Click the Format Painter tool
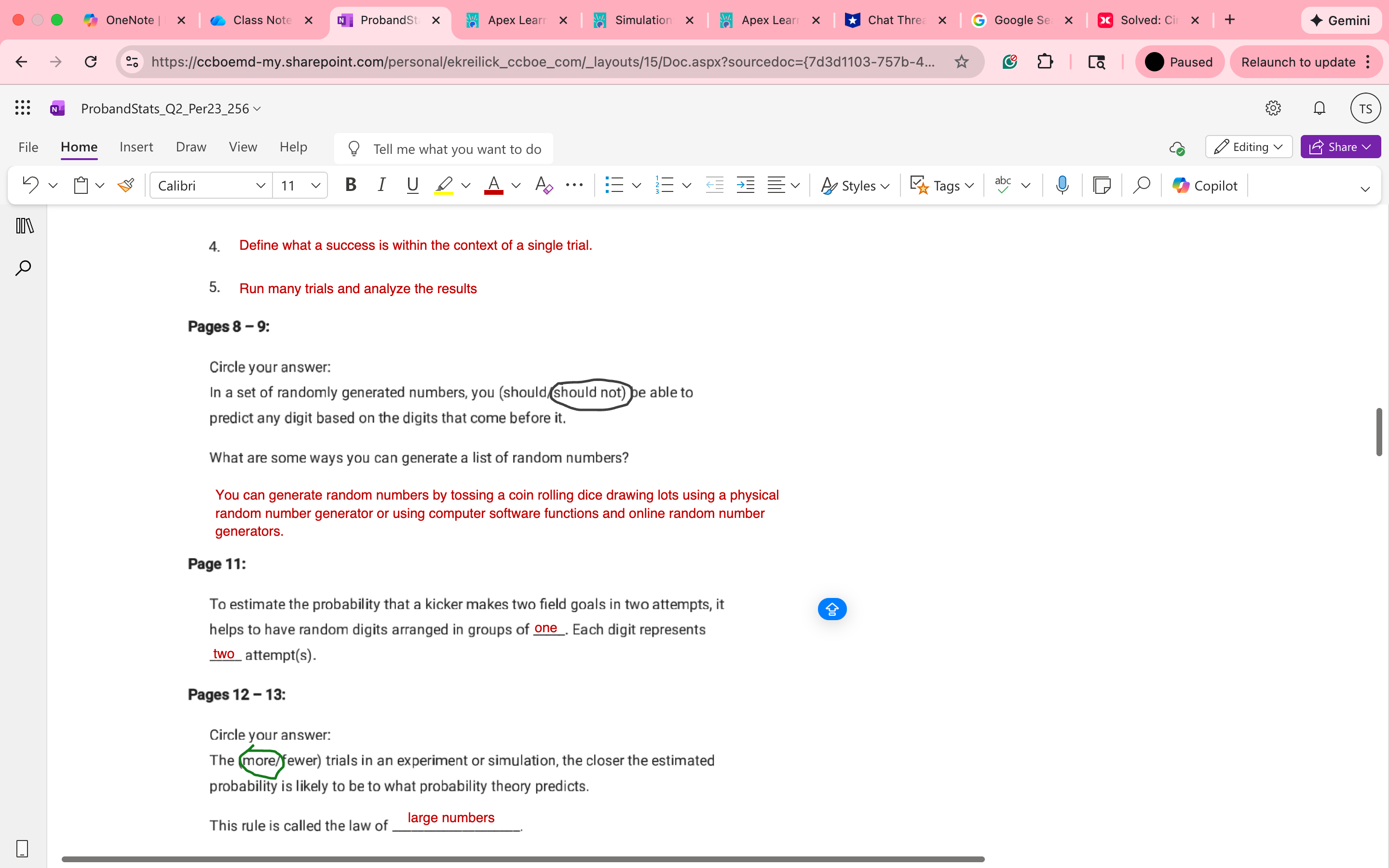The width and height of the screenshot is (1389, 868). 126,185
